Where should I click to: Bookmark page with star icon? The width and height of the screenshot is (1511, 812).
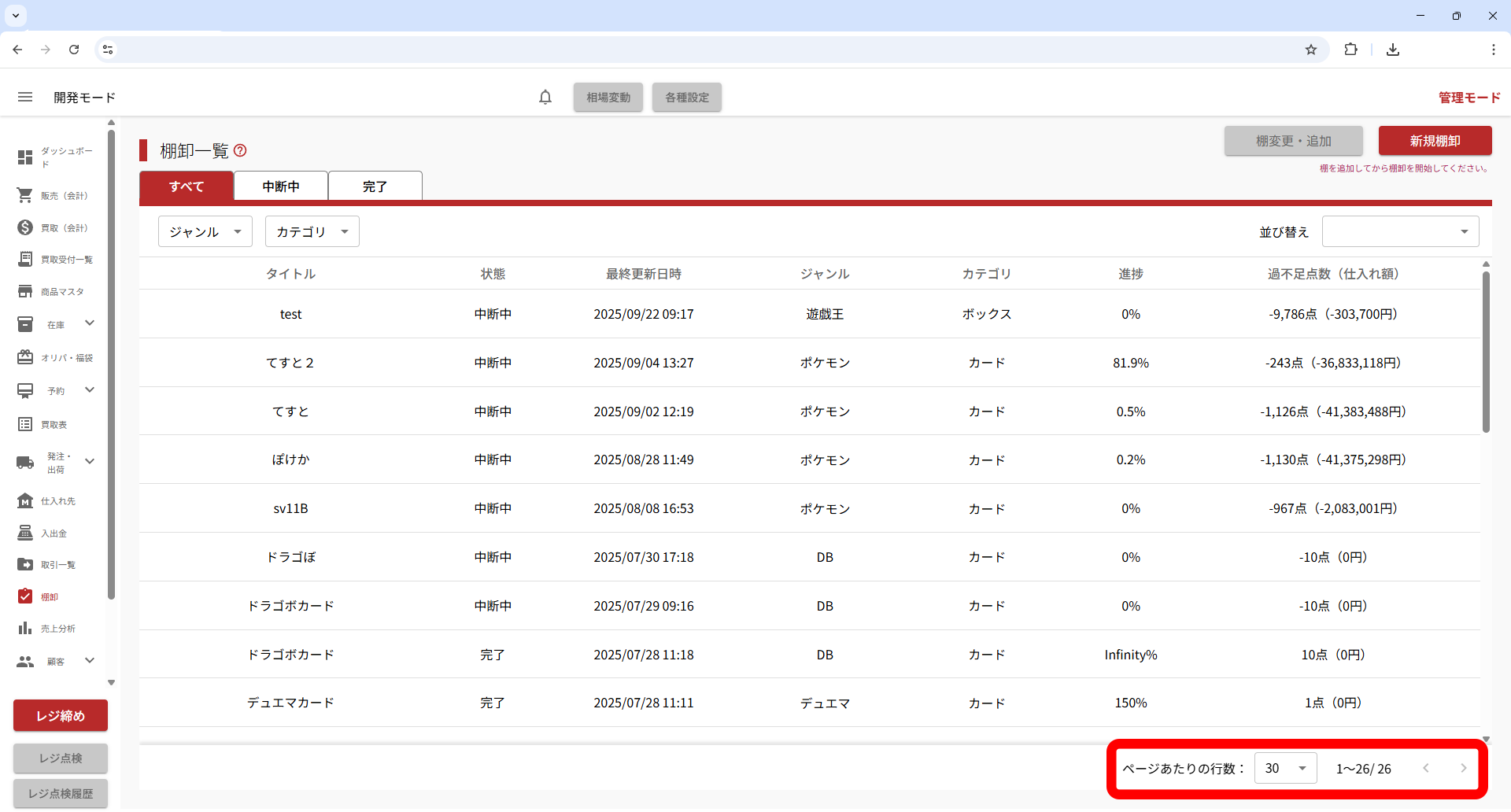click(x=1311, y=50)
